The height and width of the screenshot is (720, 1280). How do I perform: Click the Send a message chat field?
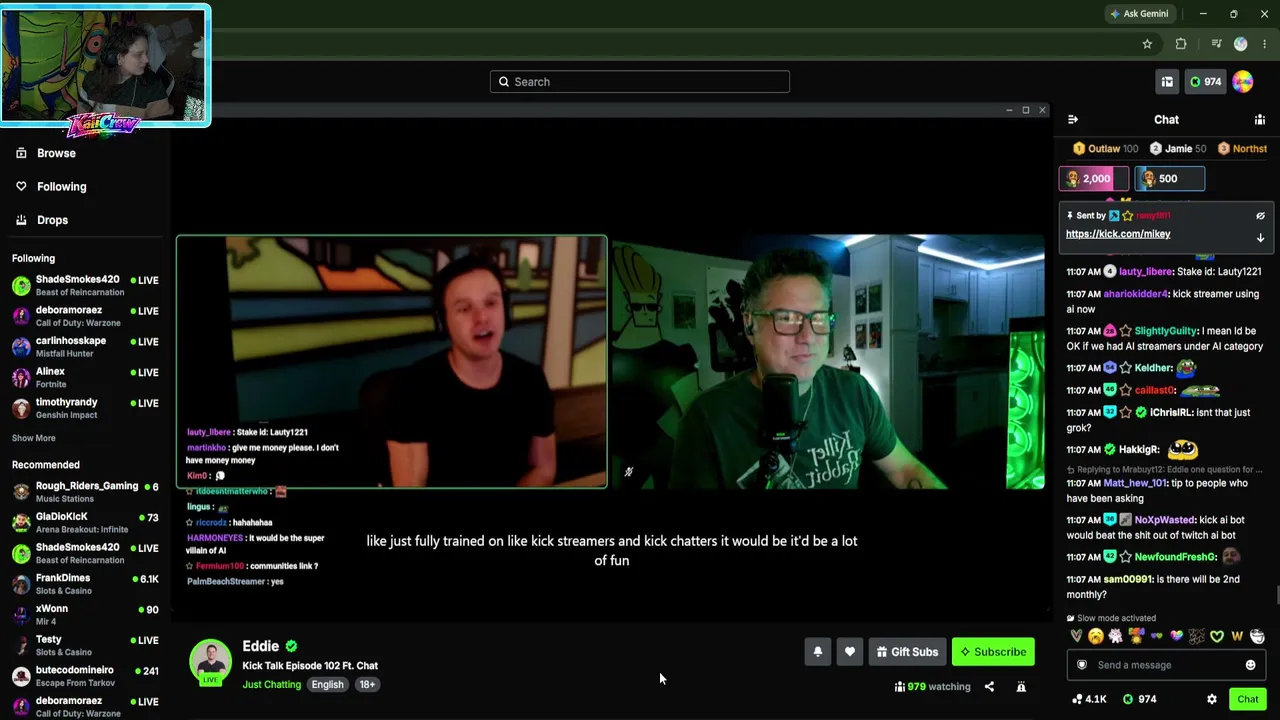click(x=1166, y=665)
